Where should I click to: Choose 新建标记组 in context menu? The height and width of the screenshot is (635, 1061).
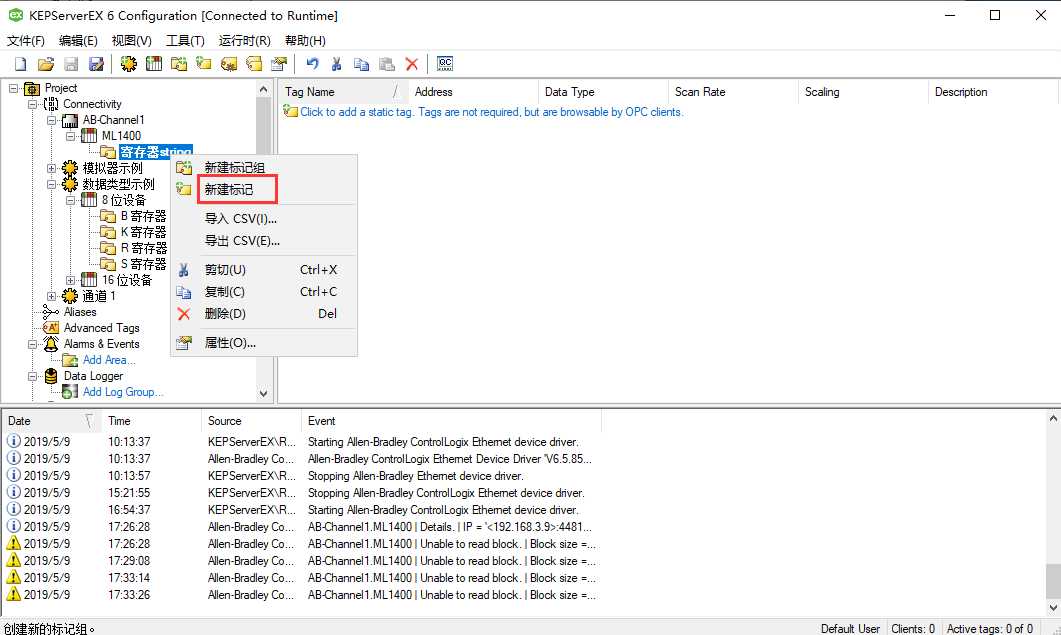[264, 167]
